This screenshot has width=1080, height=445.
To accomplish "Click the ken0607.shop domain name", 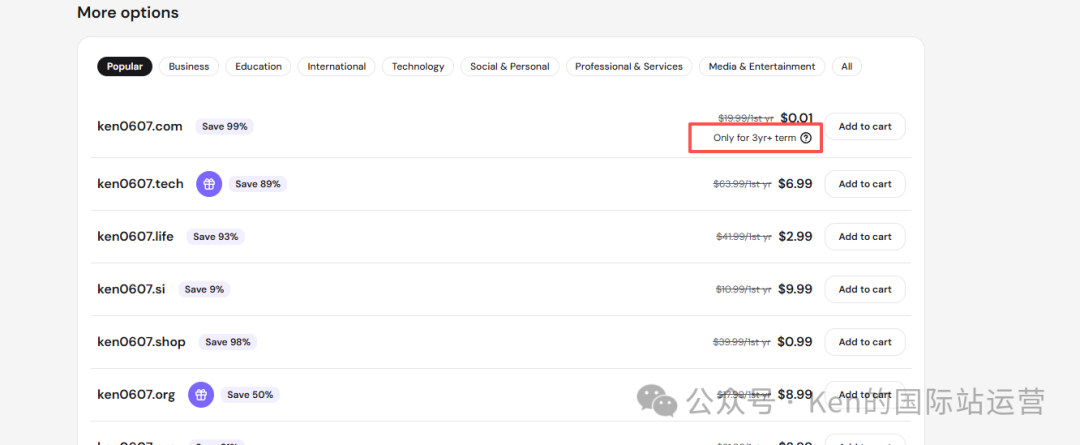I will (x=141, y=342).
